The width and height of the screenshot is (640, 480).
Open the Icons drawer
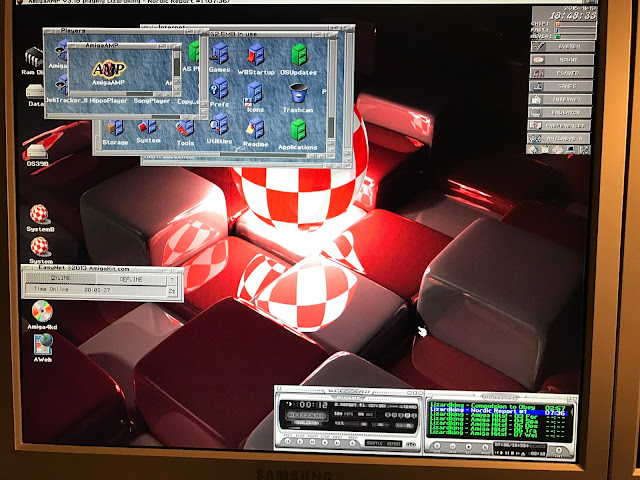[x=255, y=97]
